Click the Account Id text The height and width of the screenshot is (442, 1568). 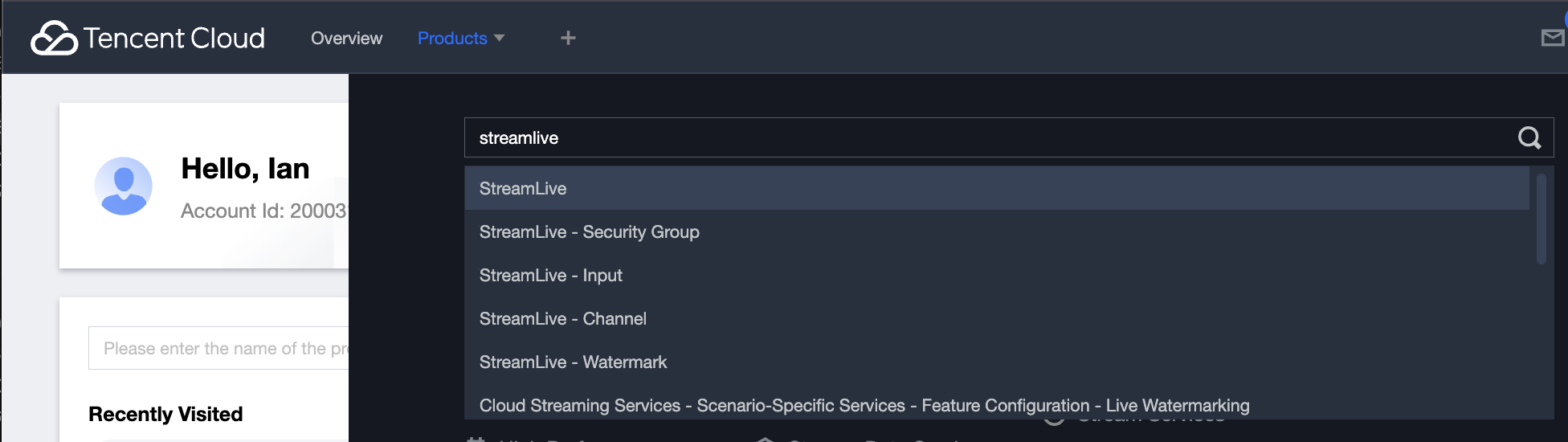263,211
